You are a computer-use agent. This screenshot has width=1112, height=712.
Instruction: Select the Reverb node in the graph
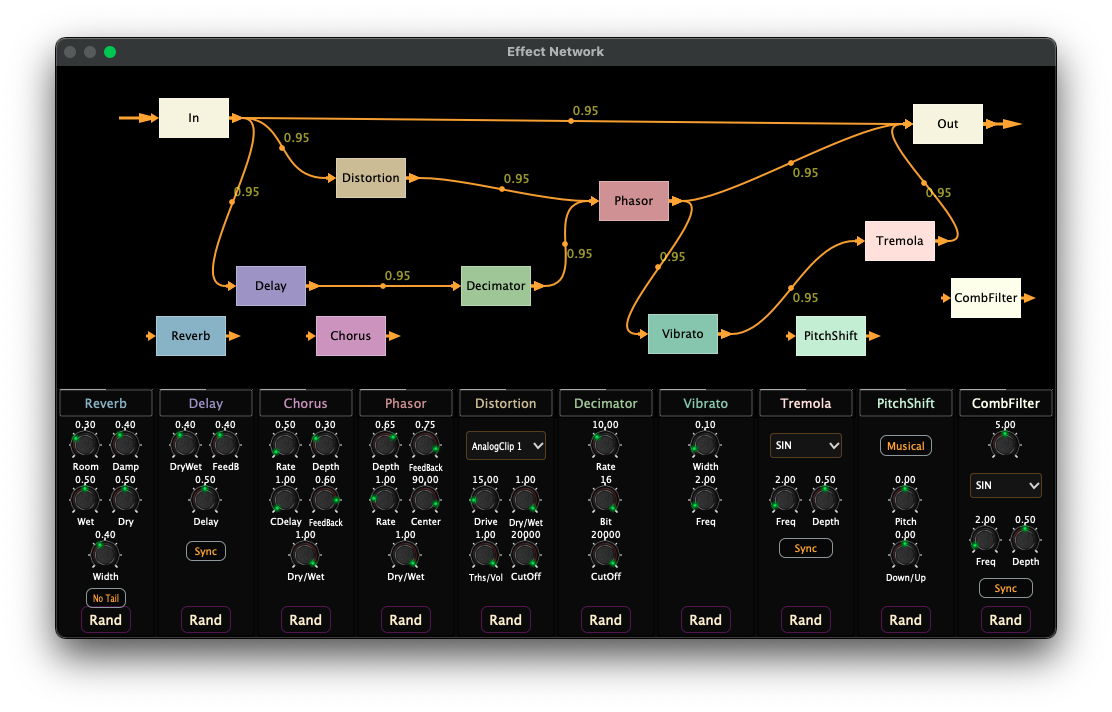191,335
